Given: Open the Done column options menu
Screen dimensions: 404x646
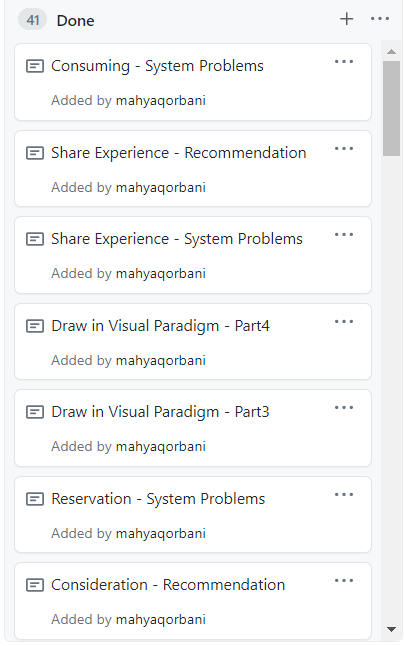Looking at the screenshot, I should (380, 19).
